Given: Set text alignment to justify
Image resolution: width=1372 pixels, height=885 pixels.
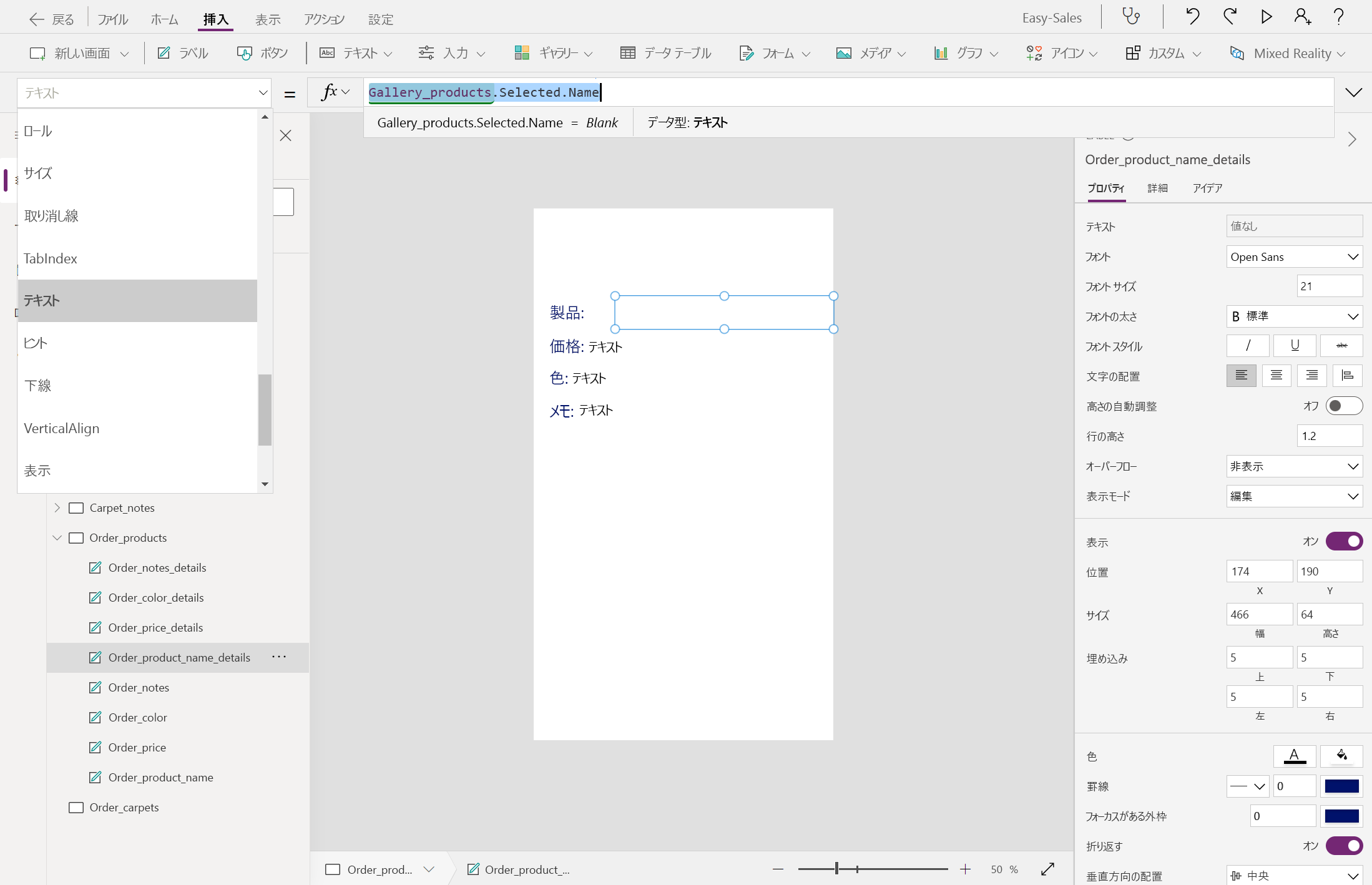Looking at the screenshot, I should 1348,375.
